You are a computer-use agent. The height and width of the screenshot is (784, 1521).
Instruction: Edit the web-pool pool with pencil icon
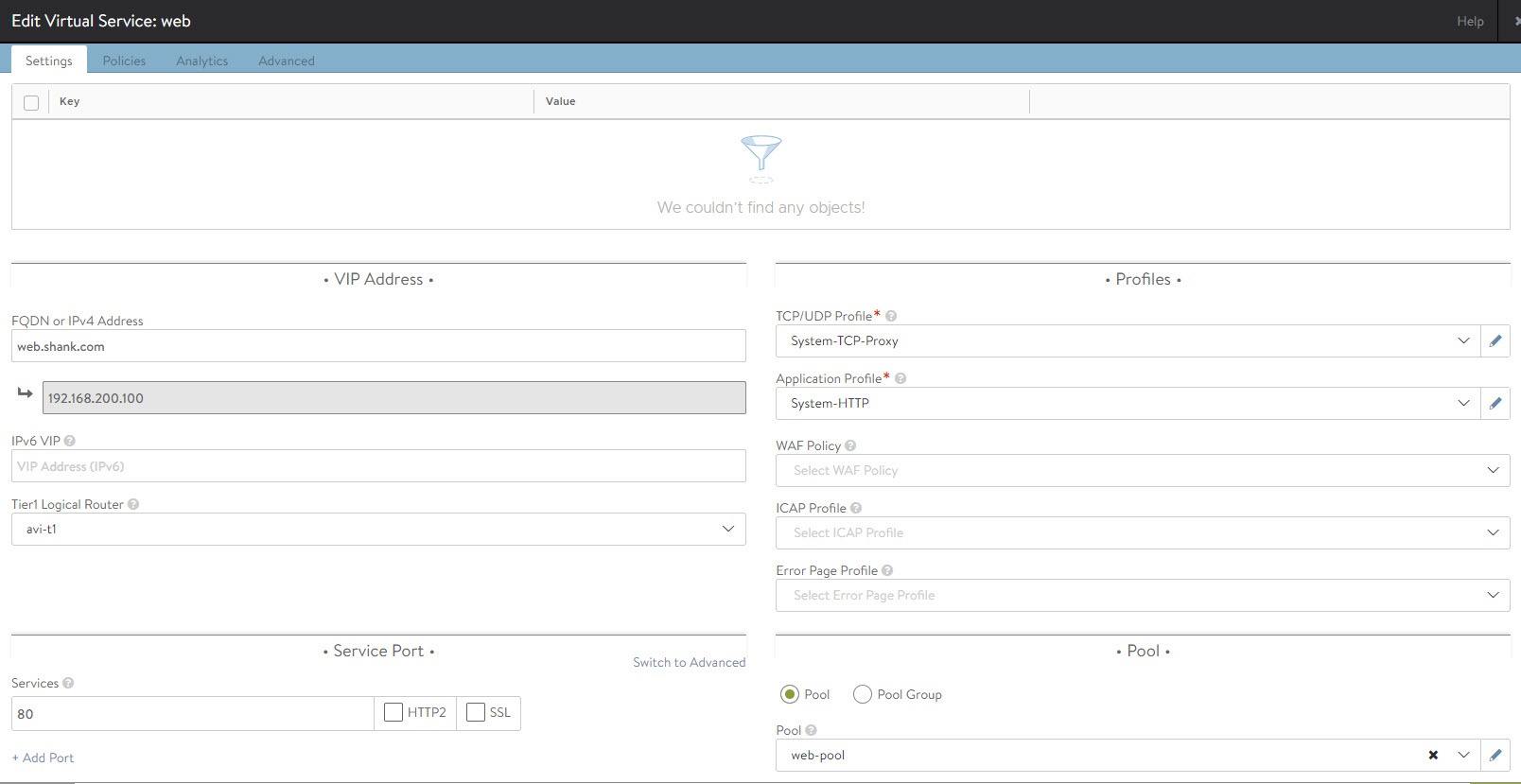[x=1495, y=755]
